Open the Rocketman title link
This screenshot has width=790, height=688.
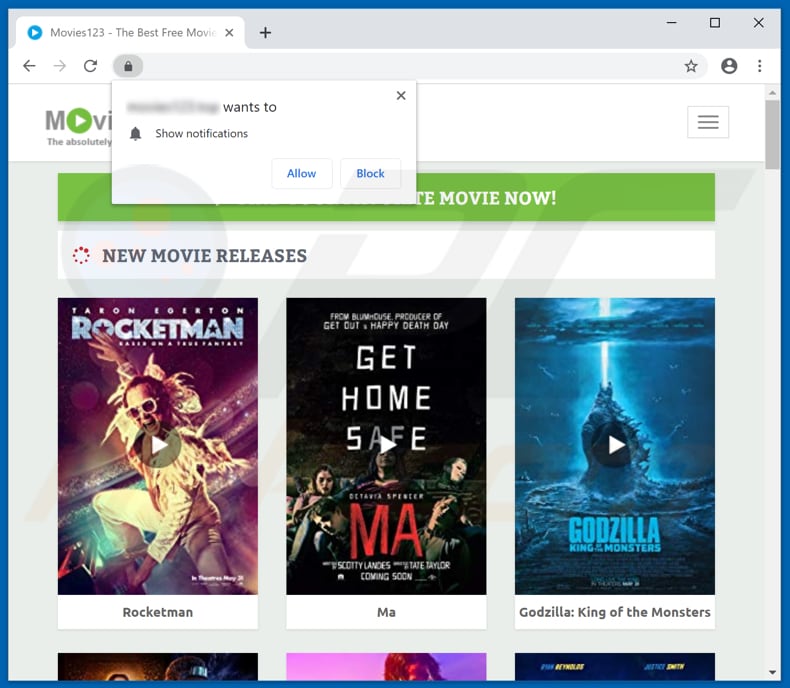click(158, 612)
